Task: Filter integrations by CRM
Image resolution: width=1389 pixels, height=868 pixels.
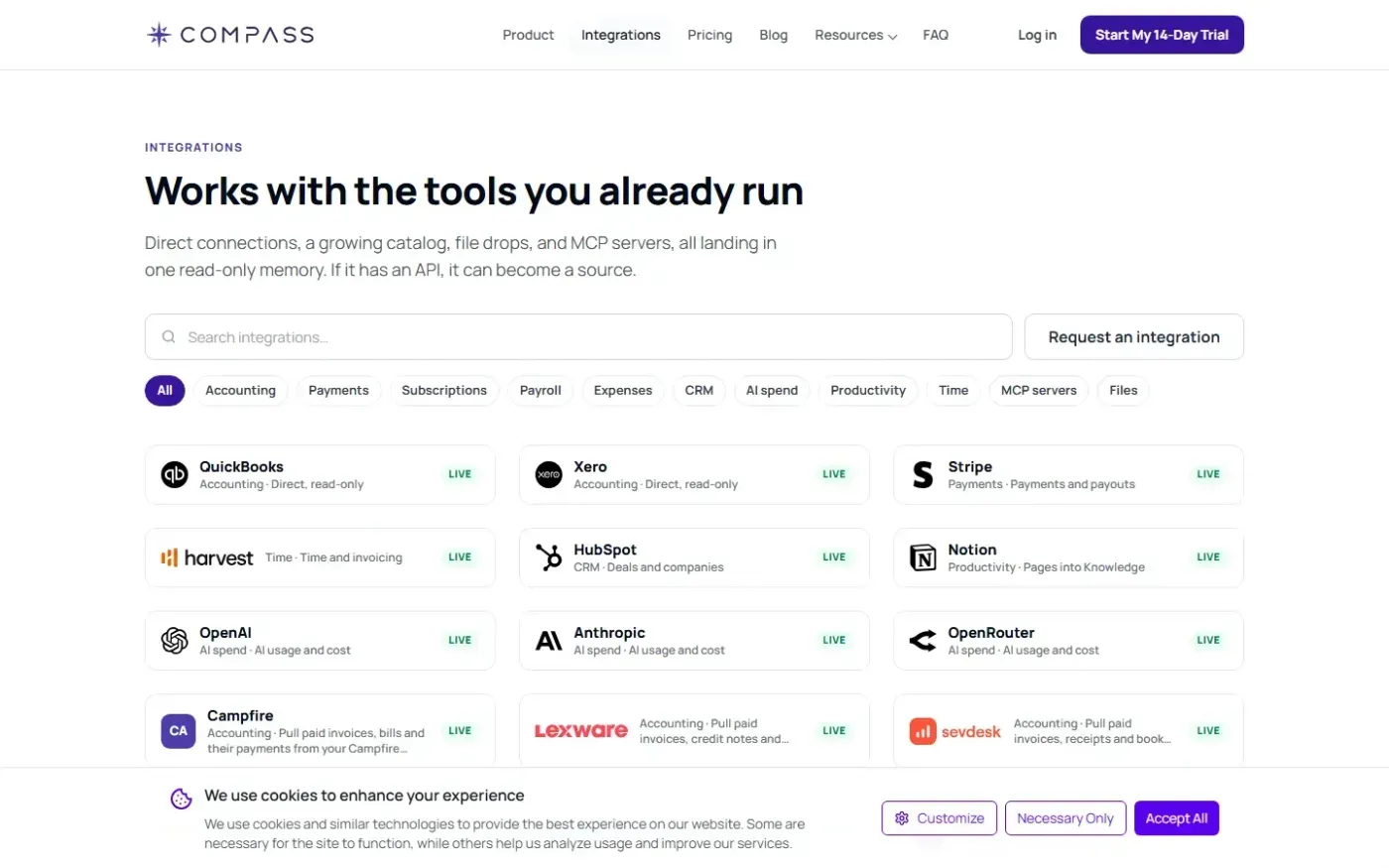Action: click(699, 391)
